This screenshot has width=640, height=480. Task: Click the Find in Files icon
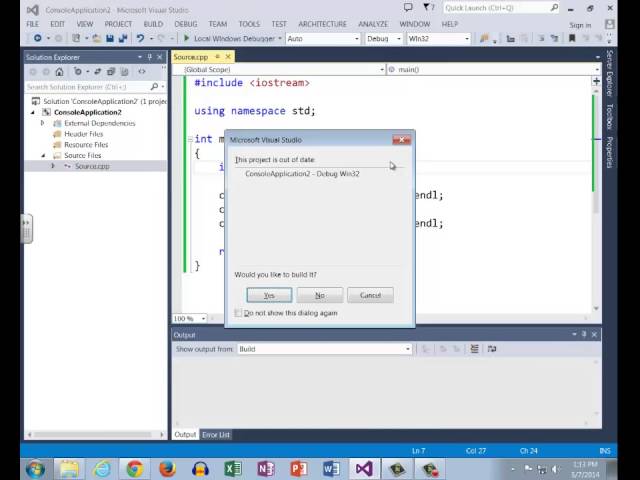click(x=484, y=38)
